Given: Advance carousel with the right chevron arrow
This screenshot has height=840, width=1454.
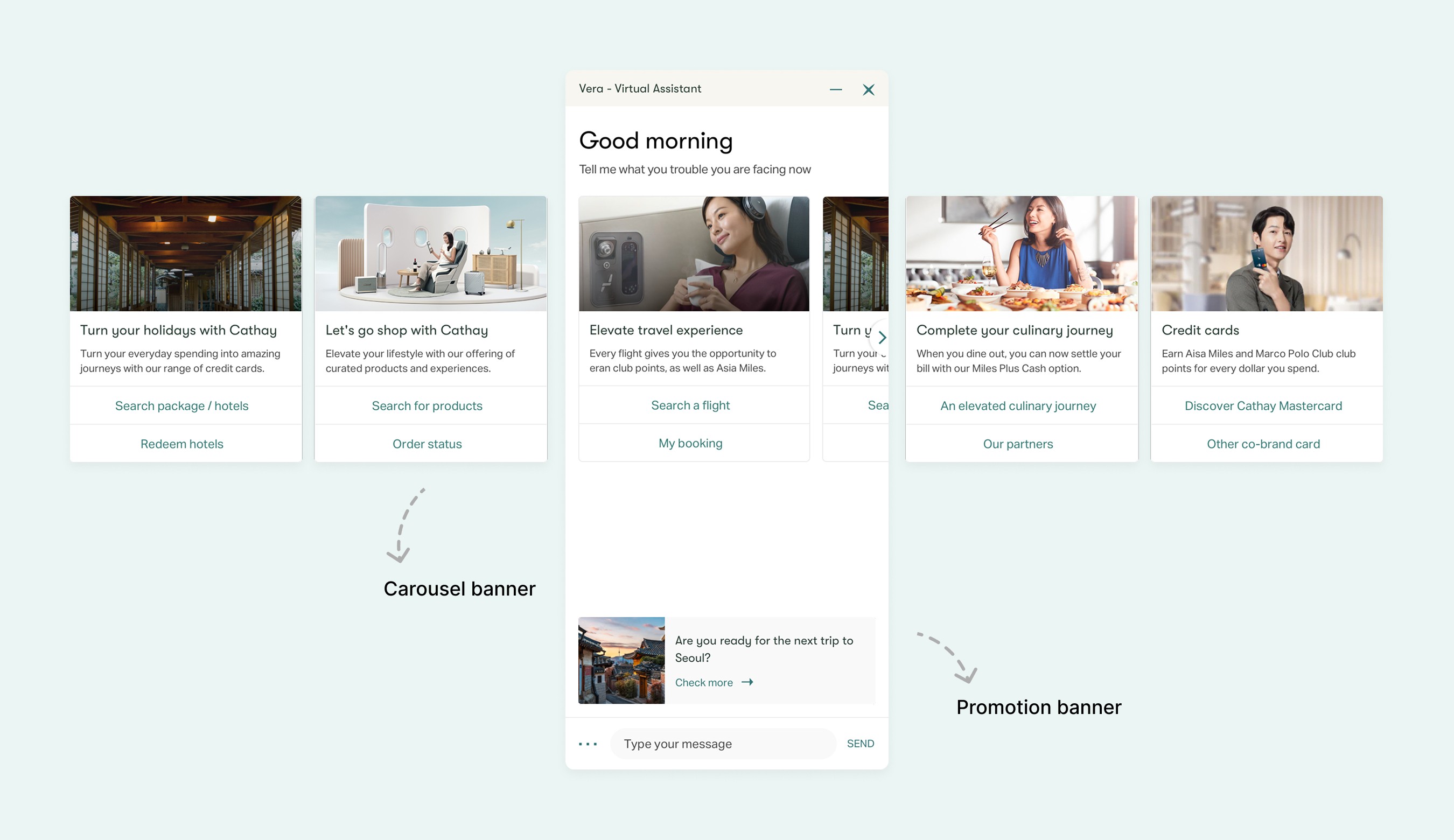Looking at the screenshot, I should pyautogui.click(x=881, y=338).
